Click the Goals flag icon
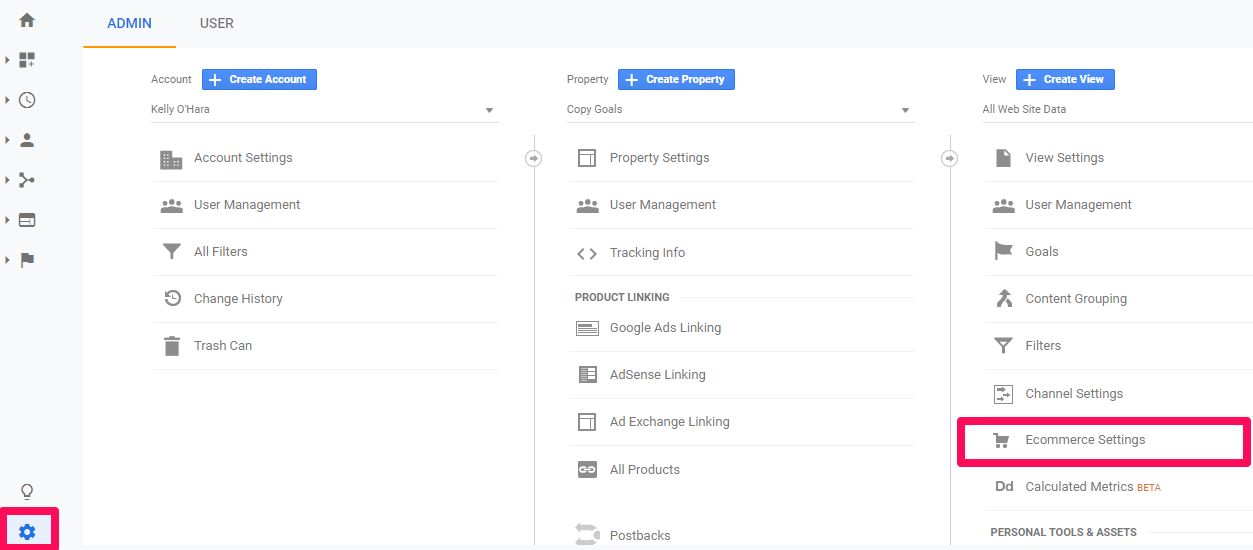 click(1003, 252)
